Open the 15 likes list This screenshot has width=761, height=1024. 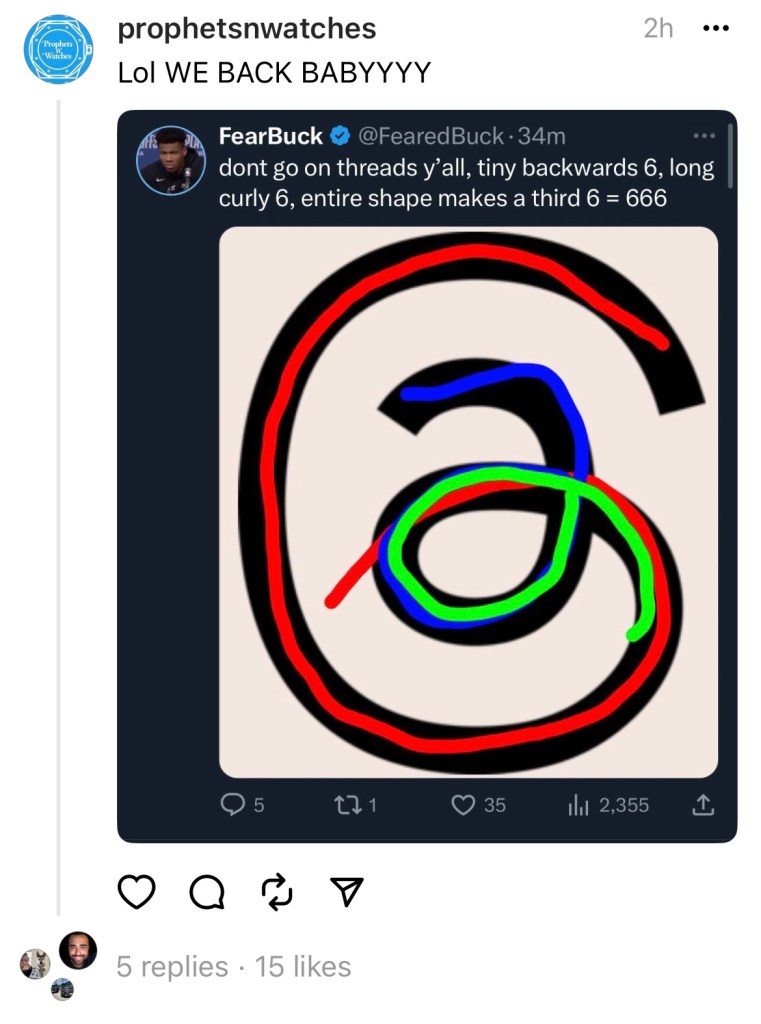click(303, 967)
